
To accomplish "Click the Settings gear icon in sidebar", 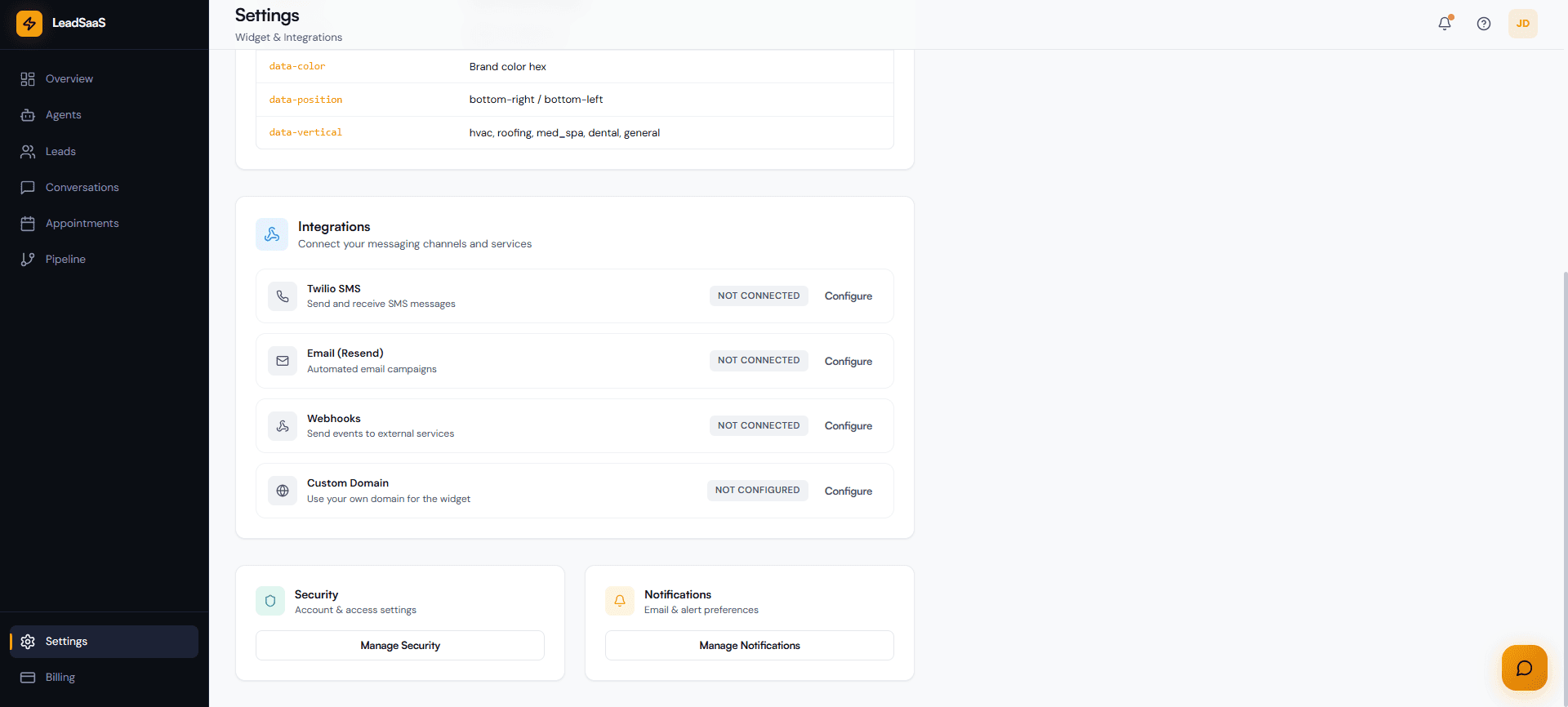I will click(x=28, y=642).
